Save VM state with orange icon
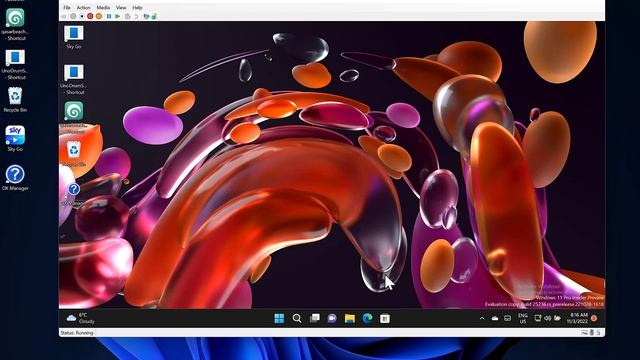640x360 pixels. [99, 16]
